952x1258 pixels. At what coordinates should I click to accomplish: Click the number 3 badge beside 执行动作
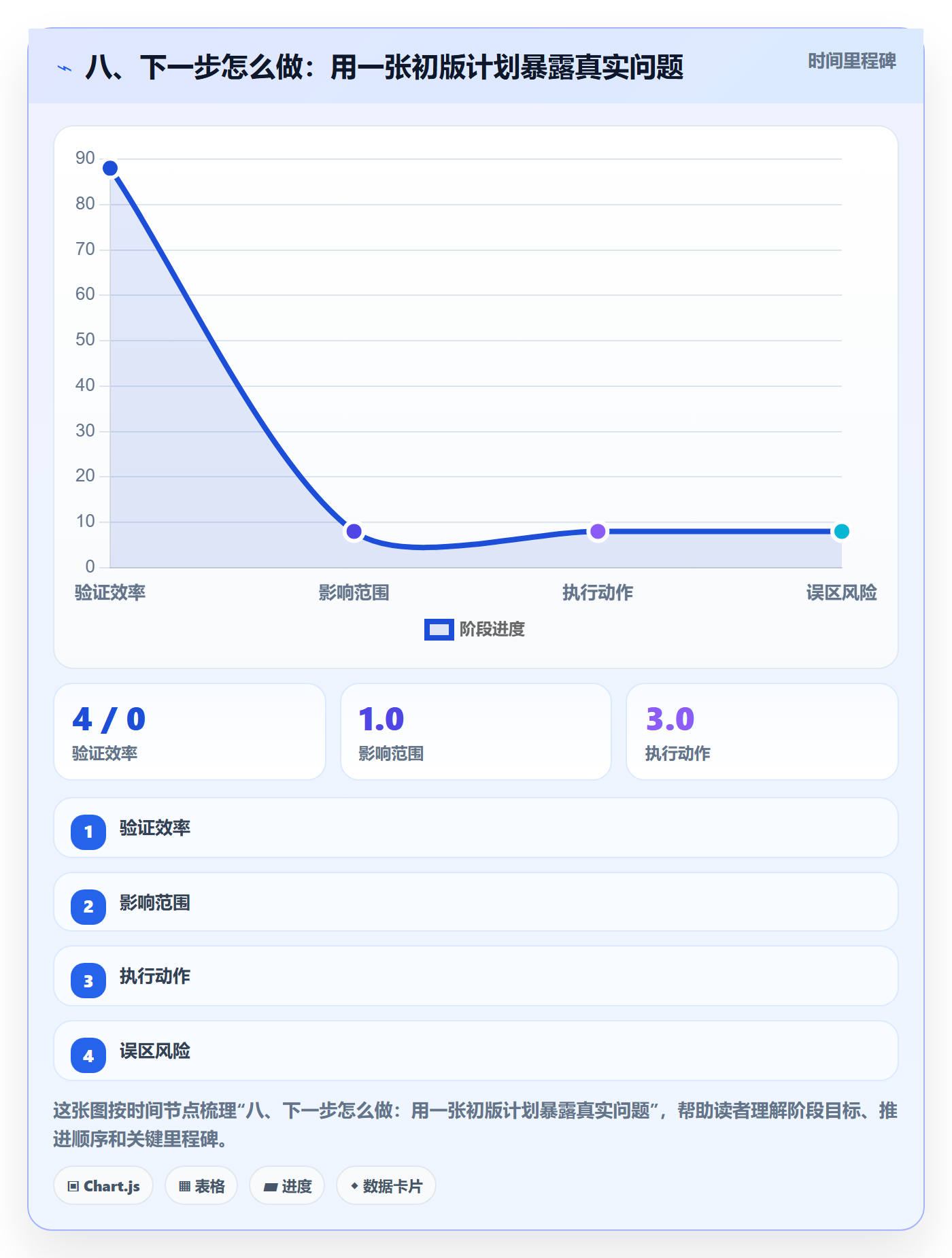pos(88,981)
